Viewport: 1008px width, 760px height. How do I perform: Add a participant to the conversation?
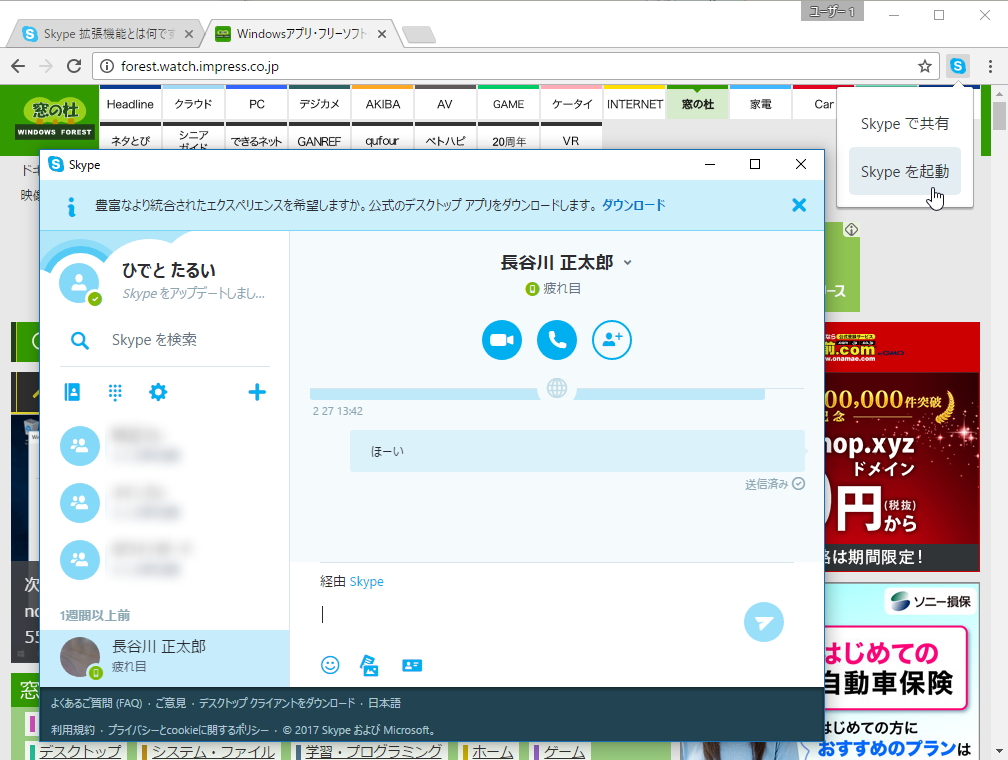coord(612,340)
